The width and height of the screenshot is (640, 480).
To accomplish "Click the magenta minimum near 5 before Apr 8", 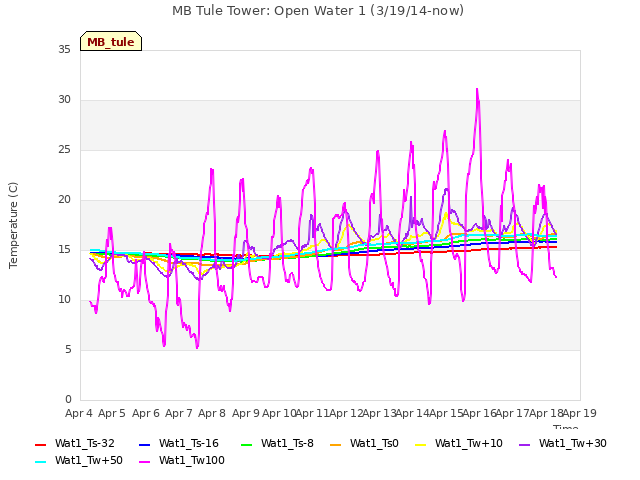I will (198, 347).
